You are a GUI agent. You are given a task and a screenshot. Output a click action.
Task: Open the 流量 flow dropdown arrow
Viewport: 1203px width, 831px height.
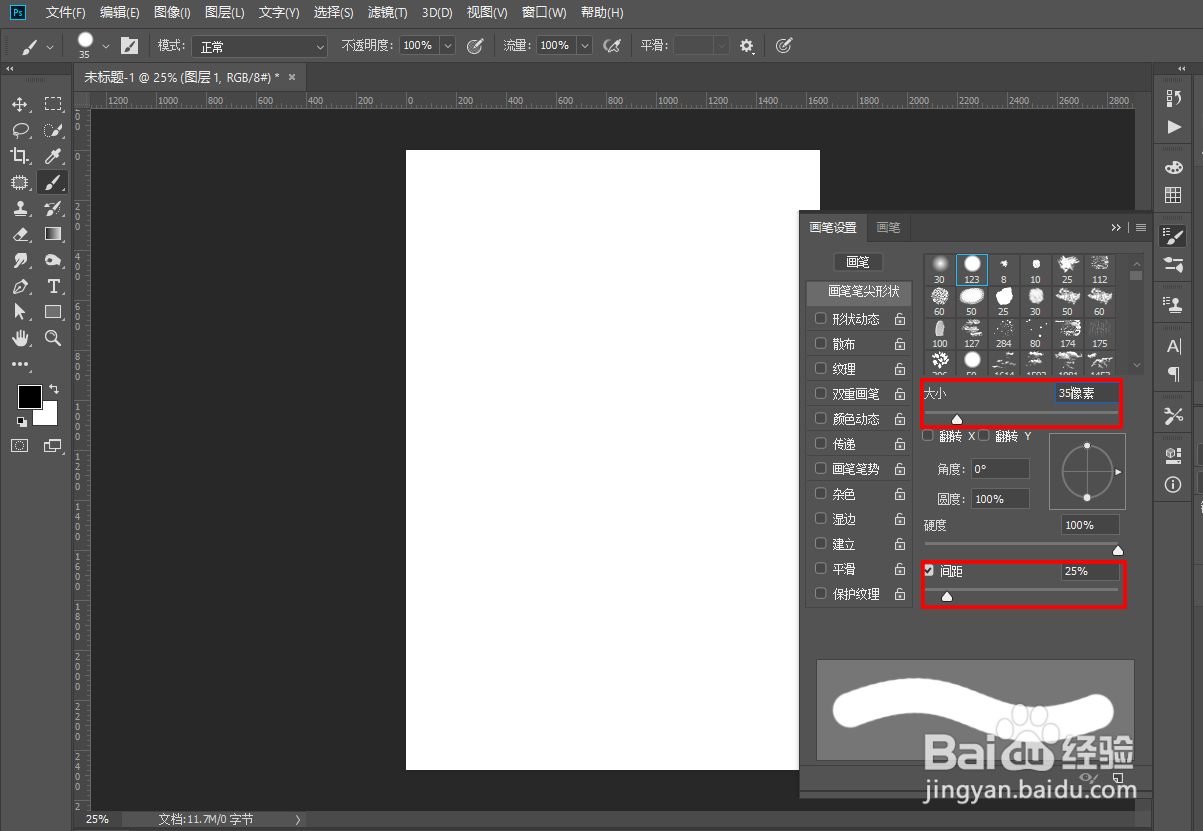click(x=584, y=46)
